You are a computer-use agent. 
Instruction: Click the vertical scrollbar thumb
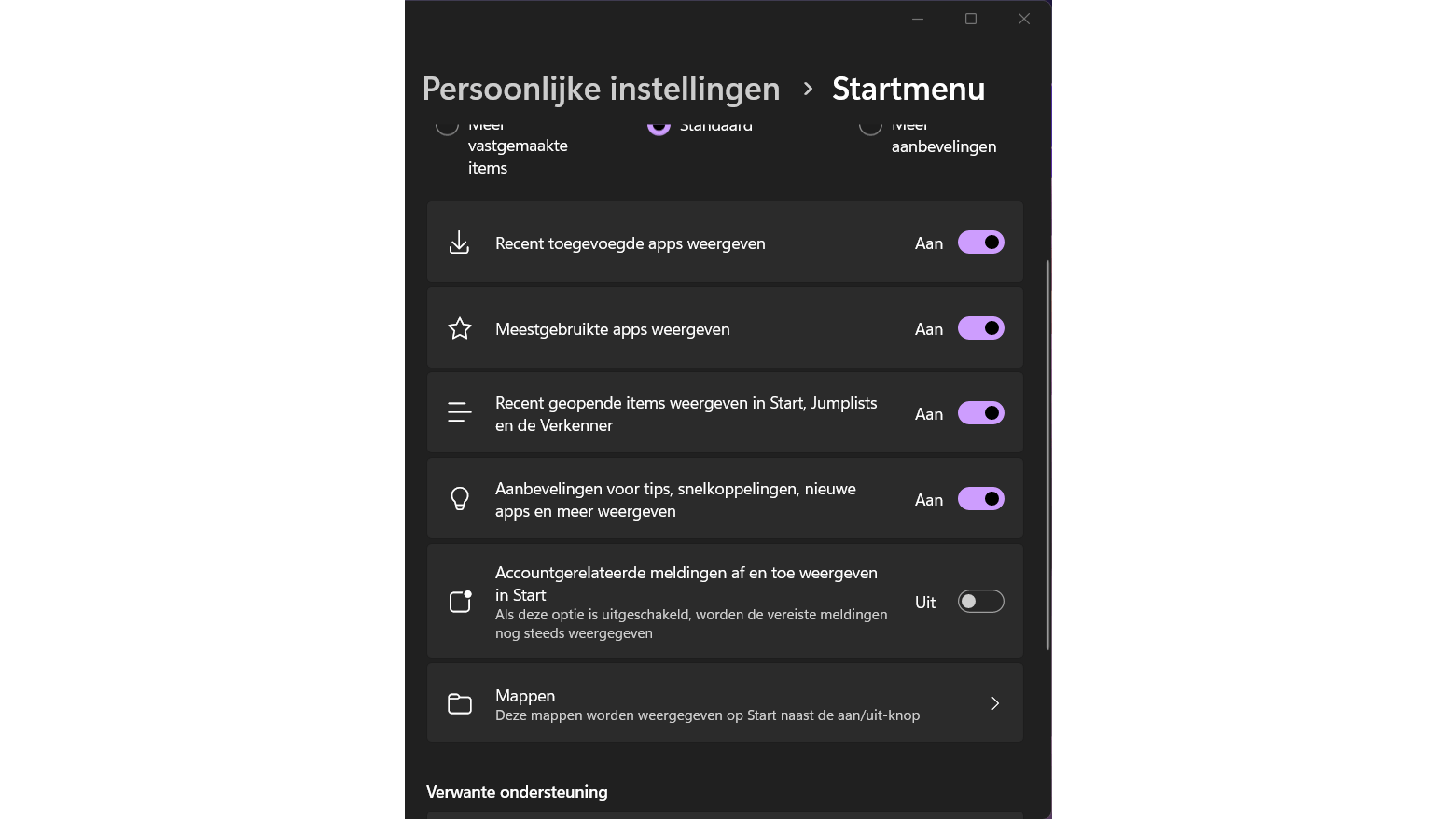pos(1047,455)
